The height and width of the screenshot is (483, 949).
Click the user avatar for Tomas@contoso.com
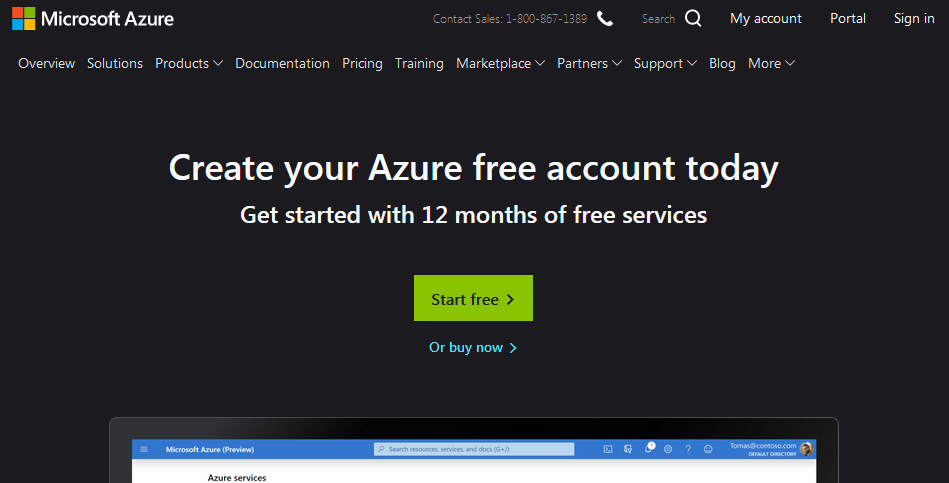(x=806, y=449)
